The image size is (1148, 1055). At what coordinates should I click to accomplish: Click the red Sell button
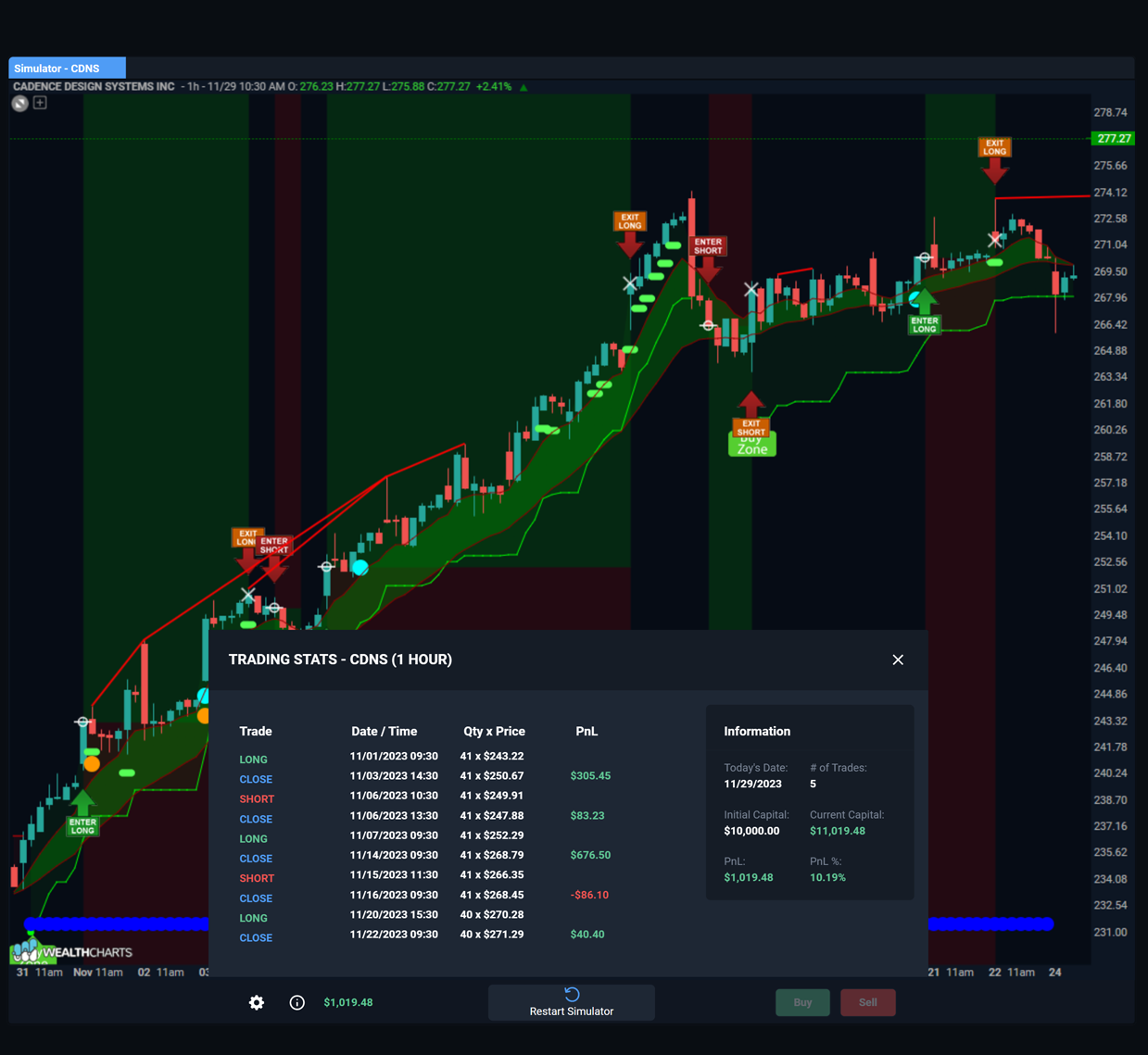pos(868,1002)
